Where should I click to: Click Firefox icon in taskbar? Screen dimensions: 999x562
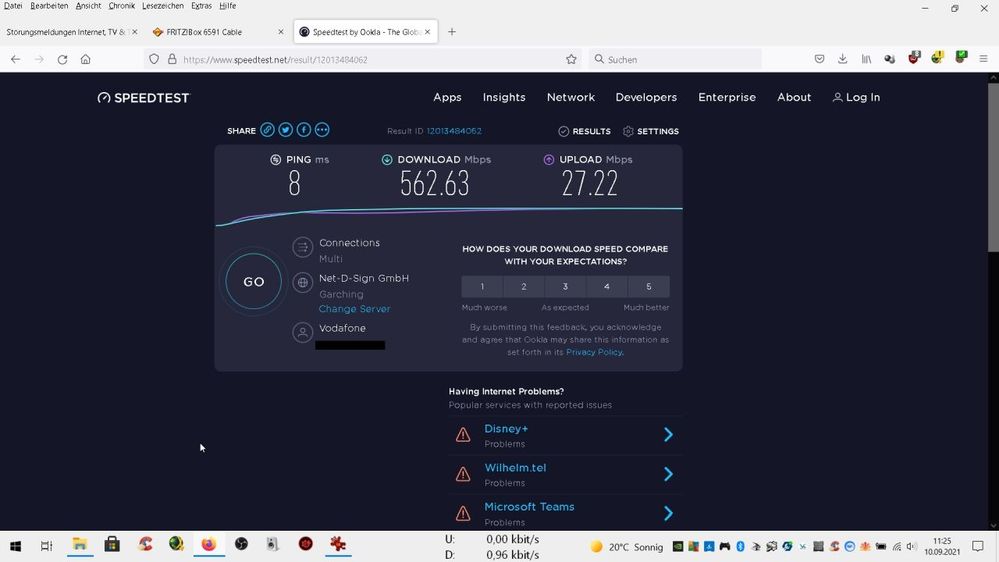209,545
